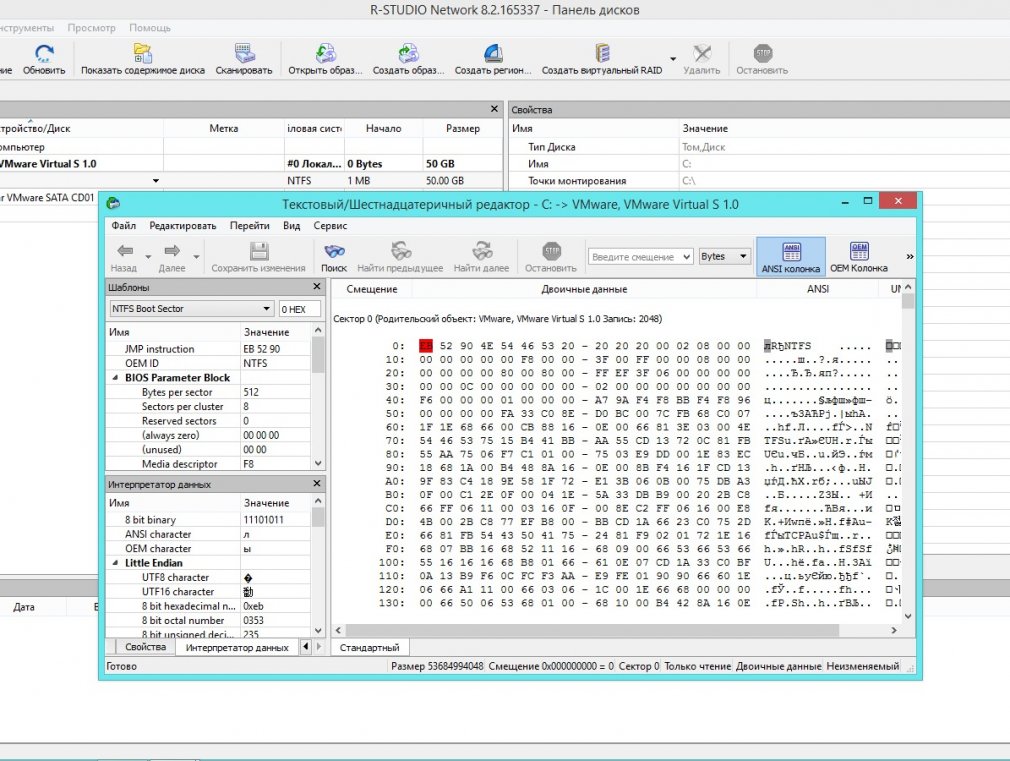Select the 8 bit binary interpreter row
The image size is (1010, 761).
point(209,519)
